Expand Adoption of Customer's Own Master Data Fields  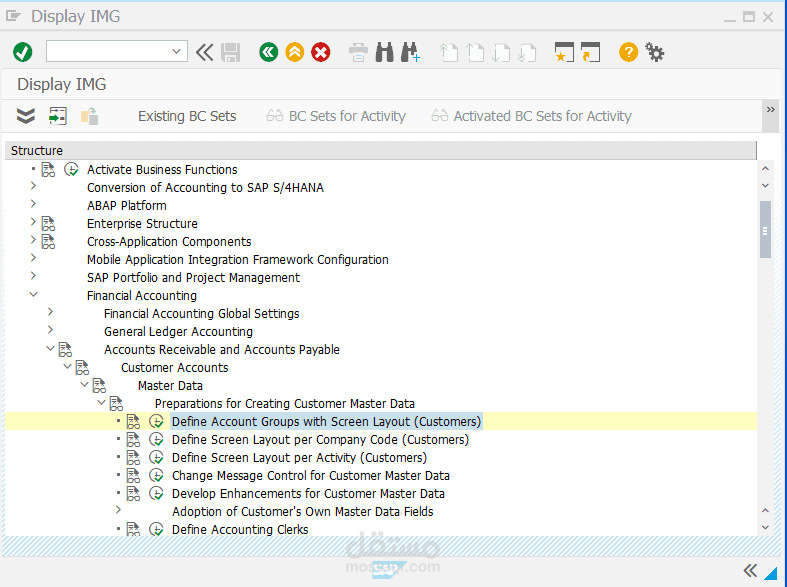pos(118,510)
